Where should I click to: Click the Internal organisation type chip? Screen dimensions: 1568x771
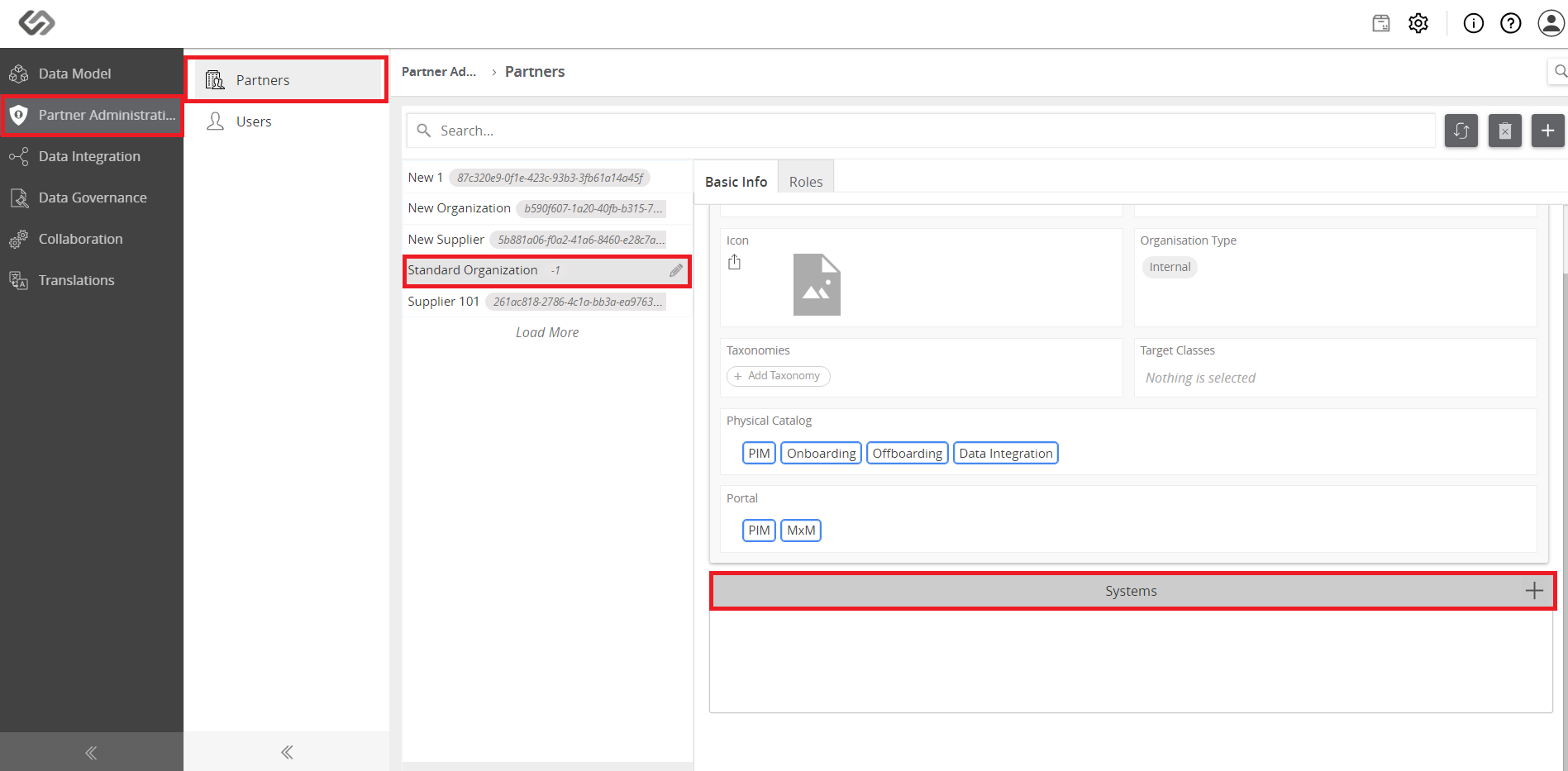(x=1170, y=267)
